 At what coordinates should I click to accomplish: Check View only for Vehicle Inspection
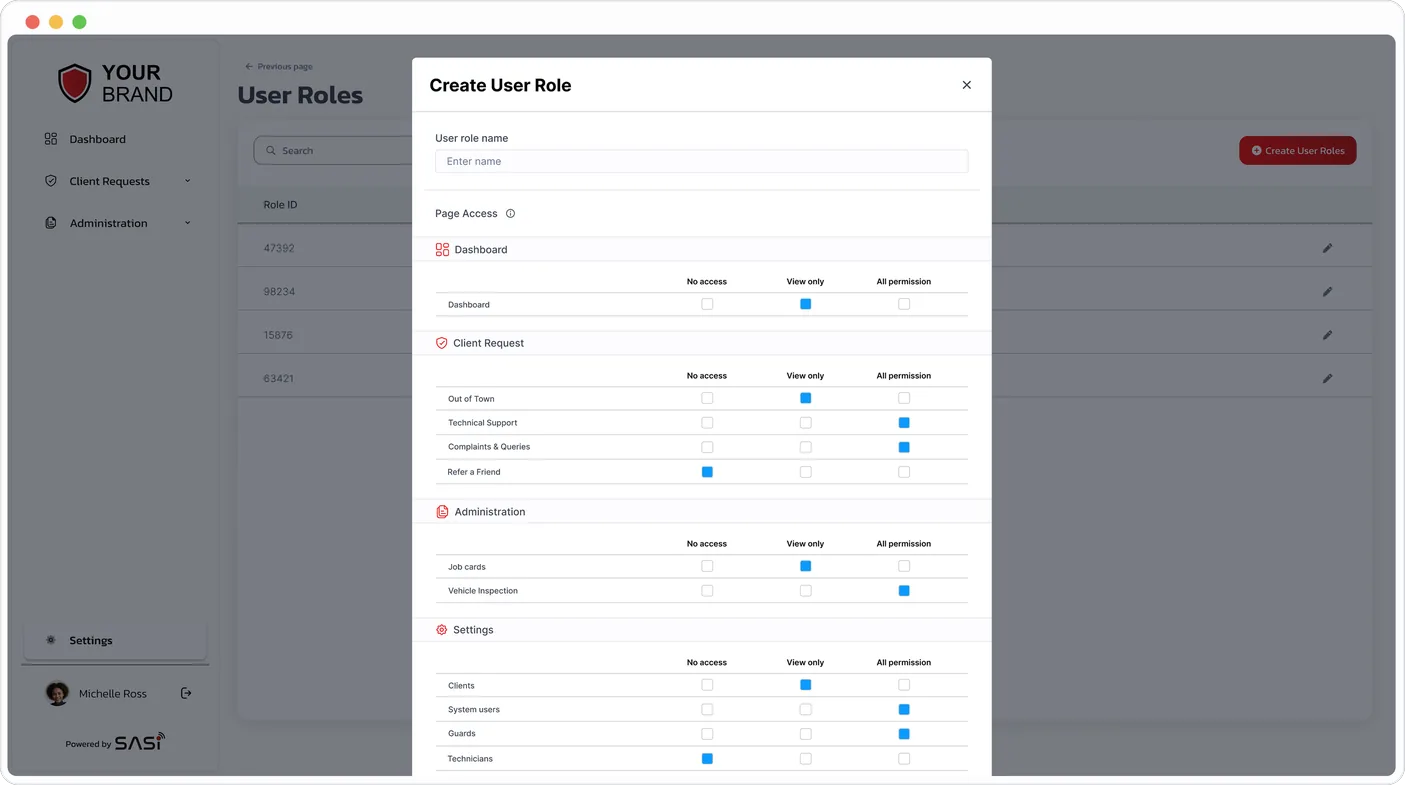[805, 591]
